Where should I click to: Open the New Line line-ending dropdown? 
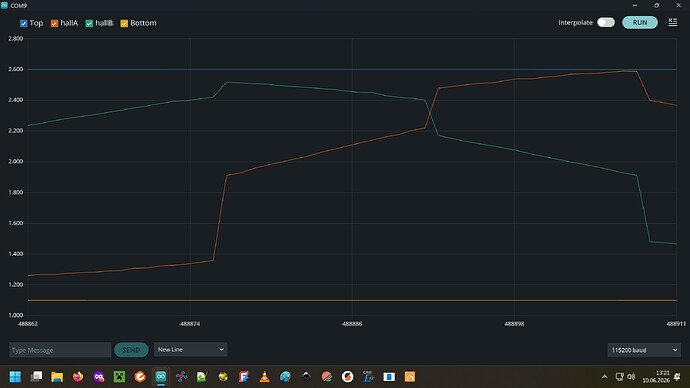point(190,349)
